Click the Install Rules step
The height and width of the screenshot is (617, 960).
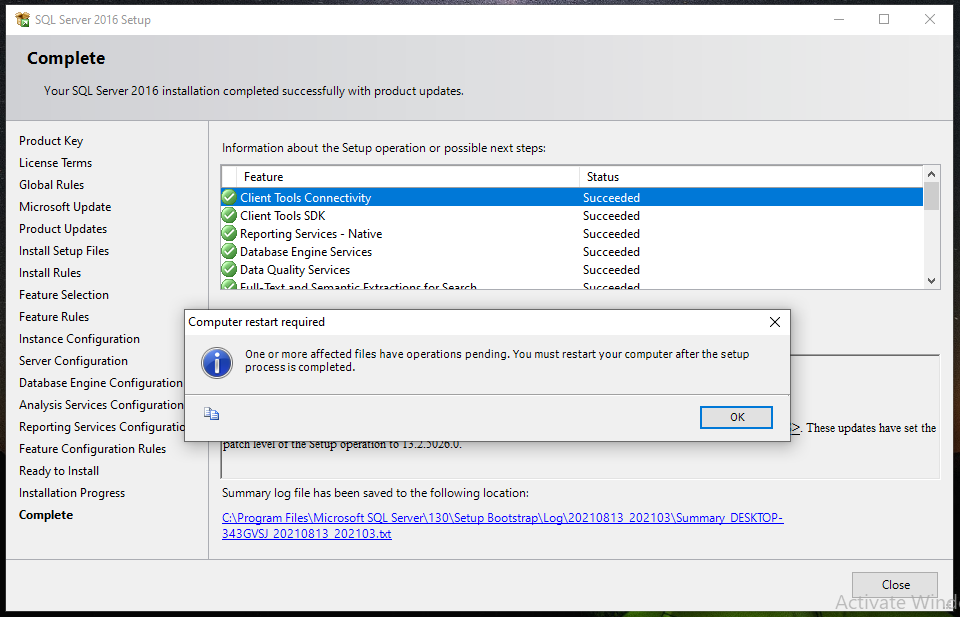tap(50, 273)
